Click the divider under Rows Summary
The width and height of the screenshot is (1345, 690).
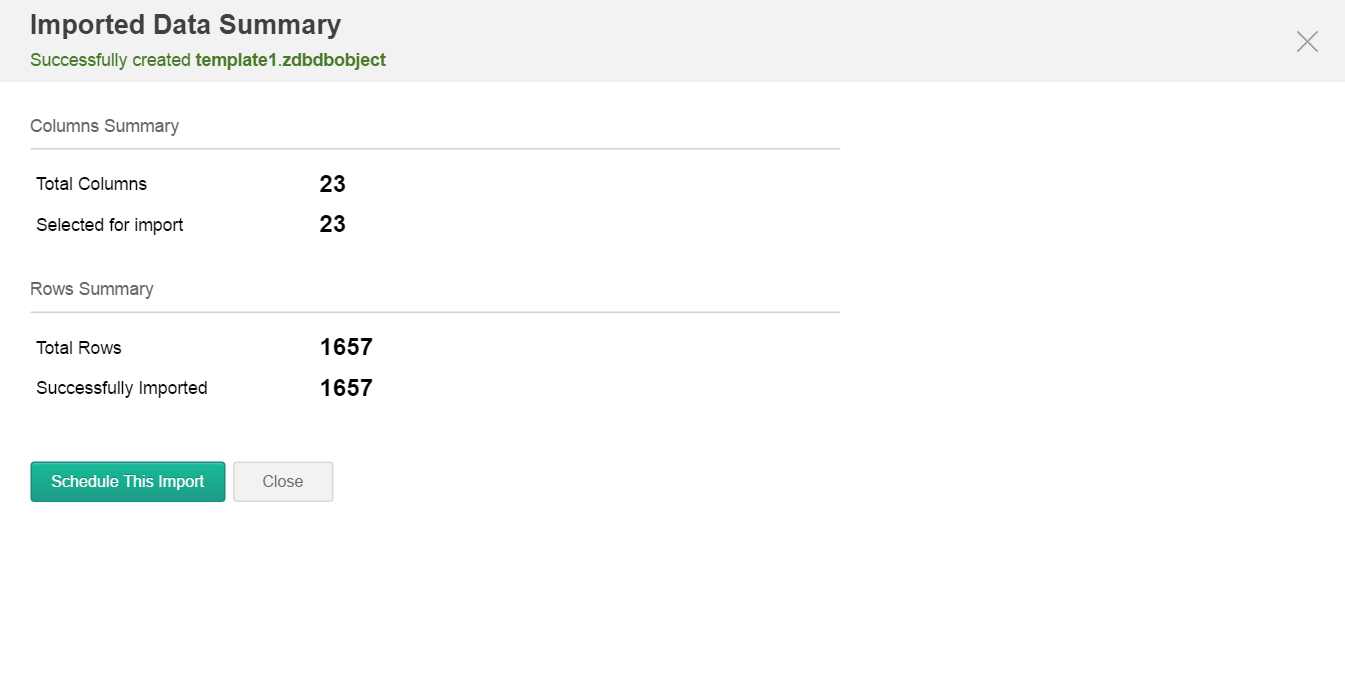point(435,312)
